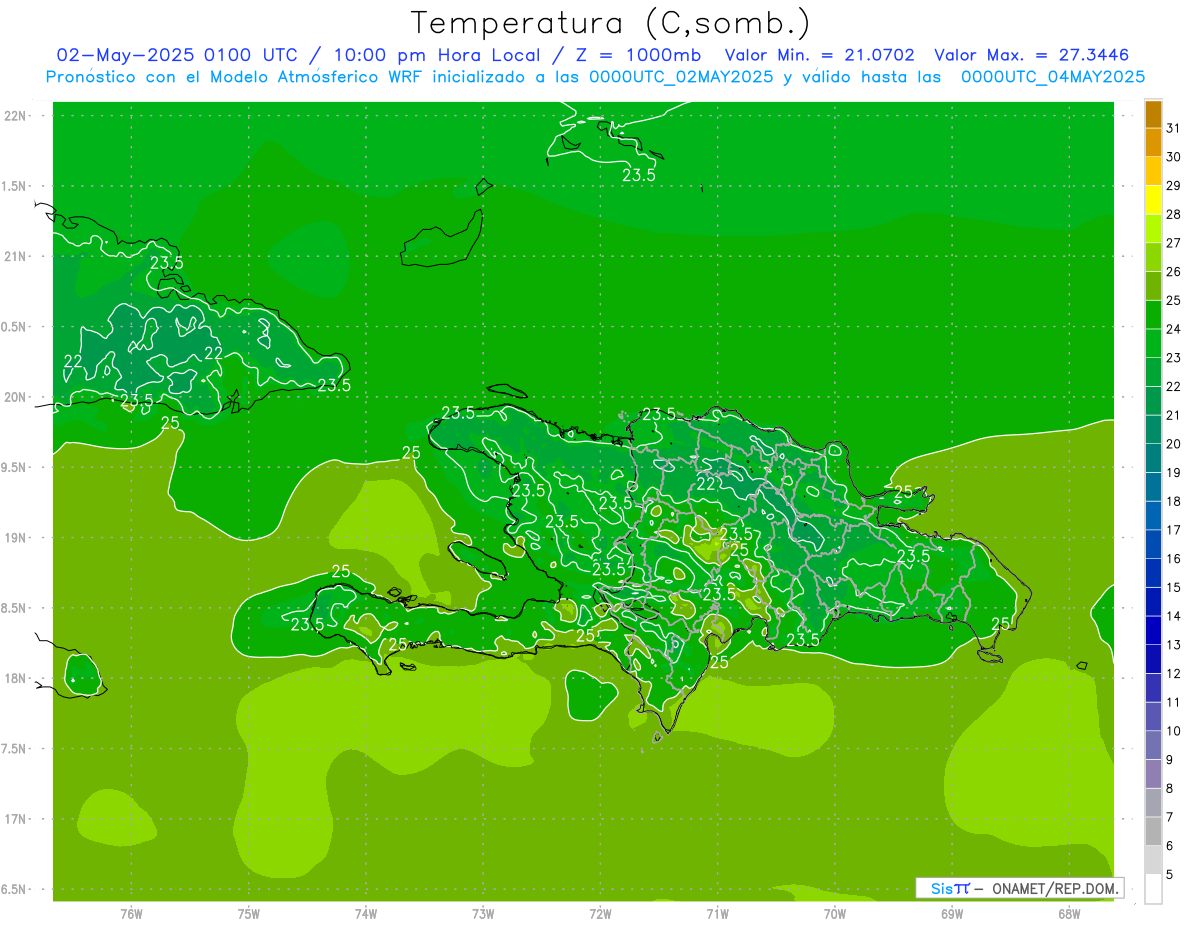Click the colorbar value label "11"
The width and height of the screenshot is (1200, 927).
pyautogui.click(x=1173, y=702)
